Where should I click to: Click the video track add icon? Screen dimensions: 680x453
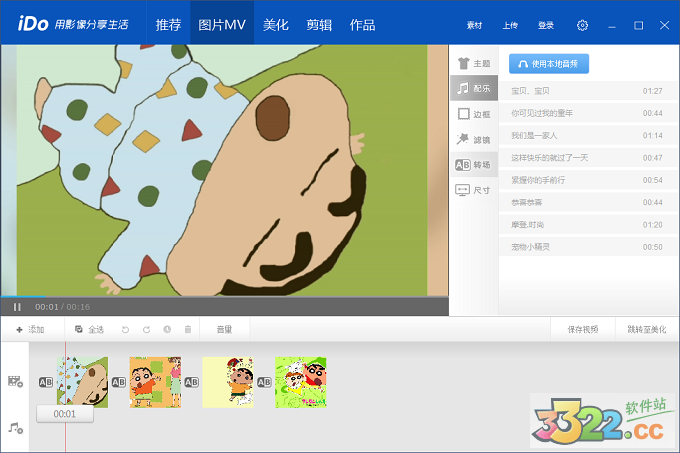pyautogui.click(x=15, y=381)
